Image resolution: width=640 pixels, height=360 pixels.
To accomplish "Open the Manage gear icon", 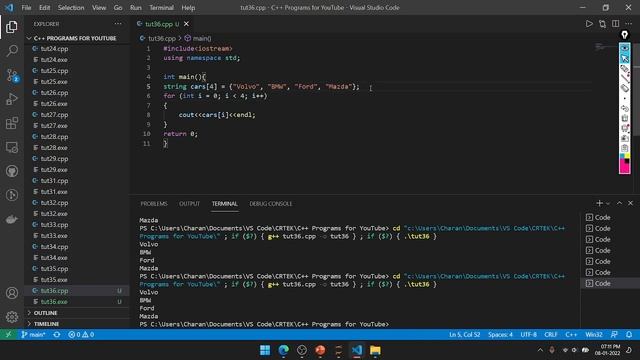I will [x=12, y=317].
